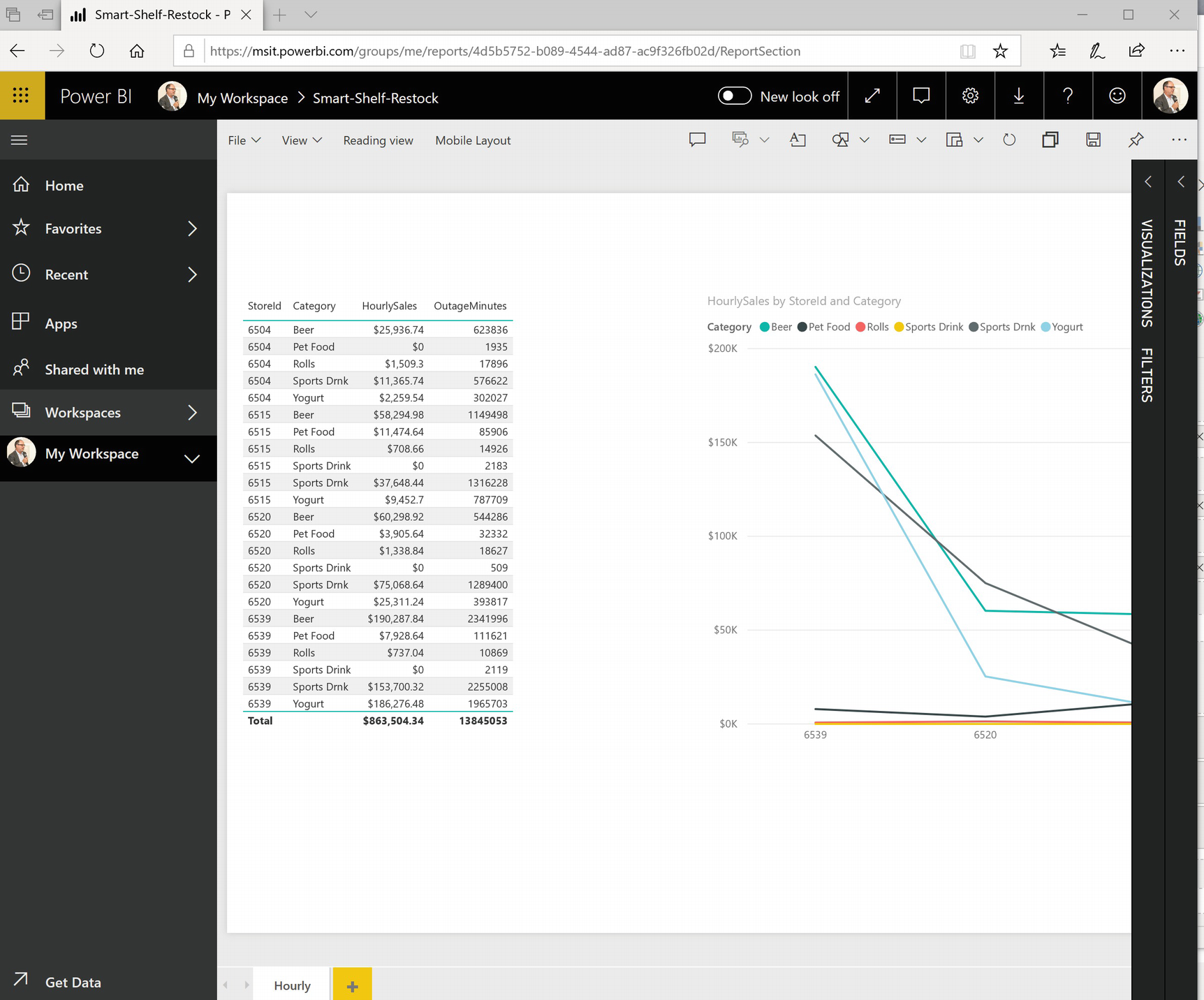The width and height of the screenshot is (1204, 1000).
Task: Collapse the navigation pane with the hamburger icon
Action: [20, 140]
